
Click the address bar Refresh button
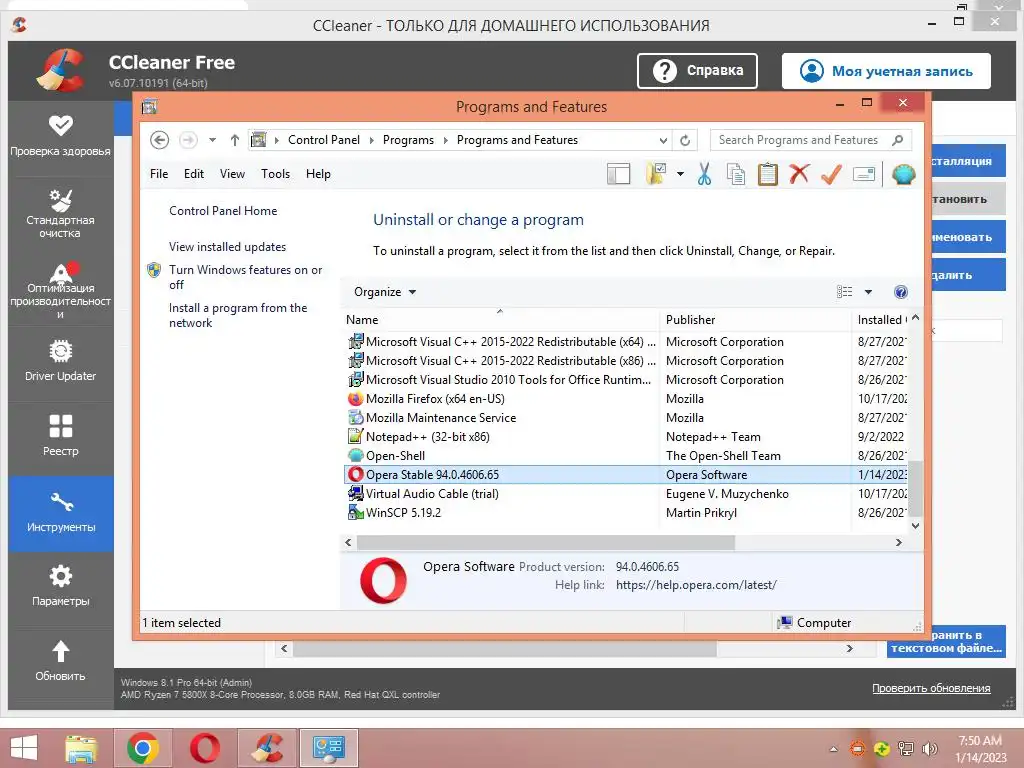pyautogui.click(x=685, y=140)
